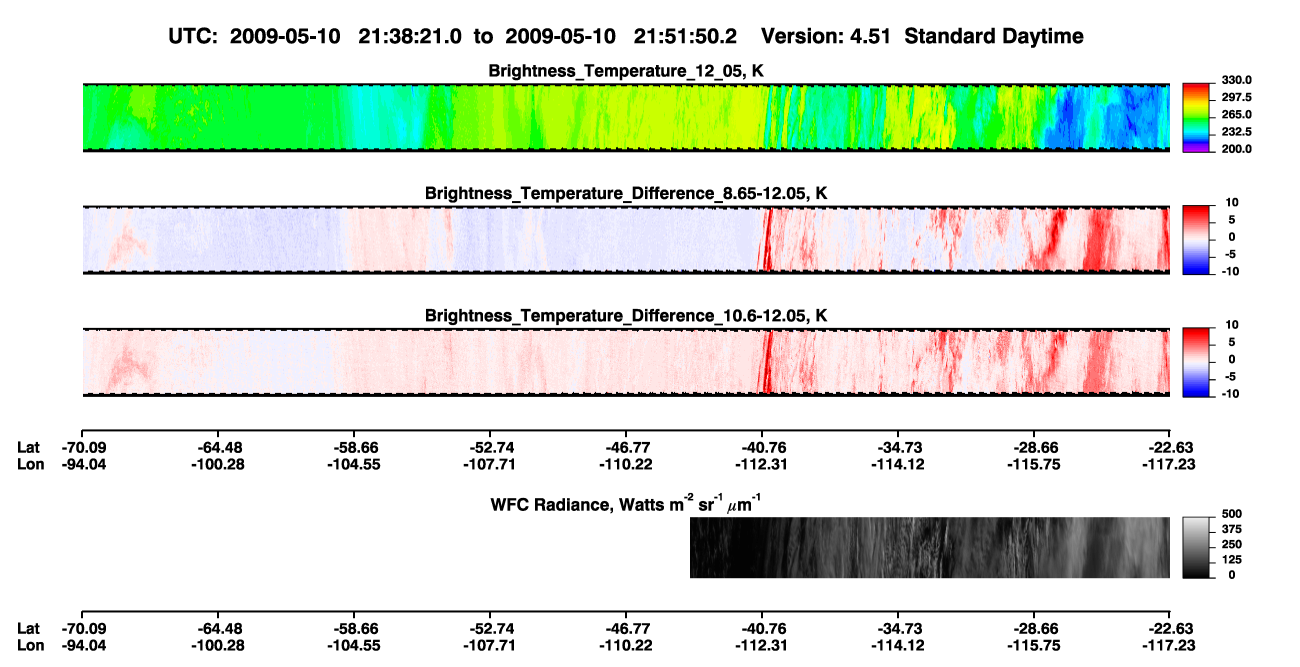Click the Brightness_Temperature_Difference_8.65-12.05 image strip
The image size is (1300, 667).
click(625, 240)
